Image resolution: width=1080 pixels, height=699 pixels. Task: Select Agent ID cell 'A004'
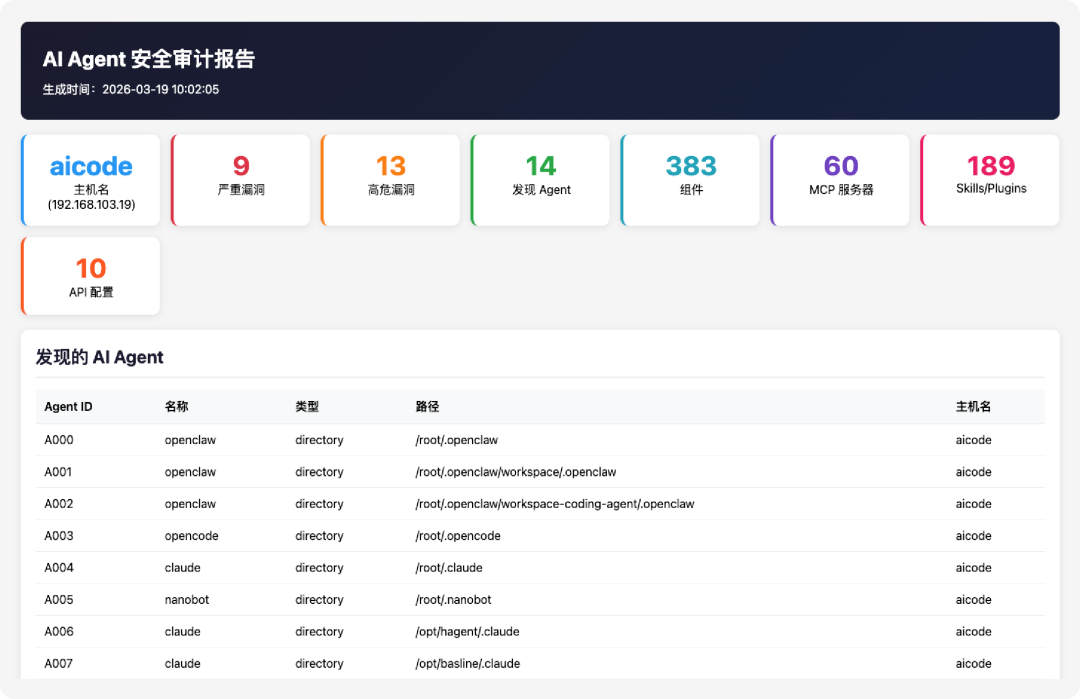(x=59, y=568)
